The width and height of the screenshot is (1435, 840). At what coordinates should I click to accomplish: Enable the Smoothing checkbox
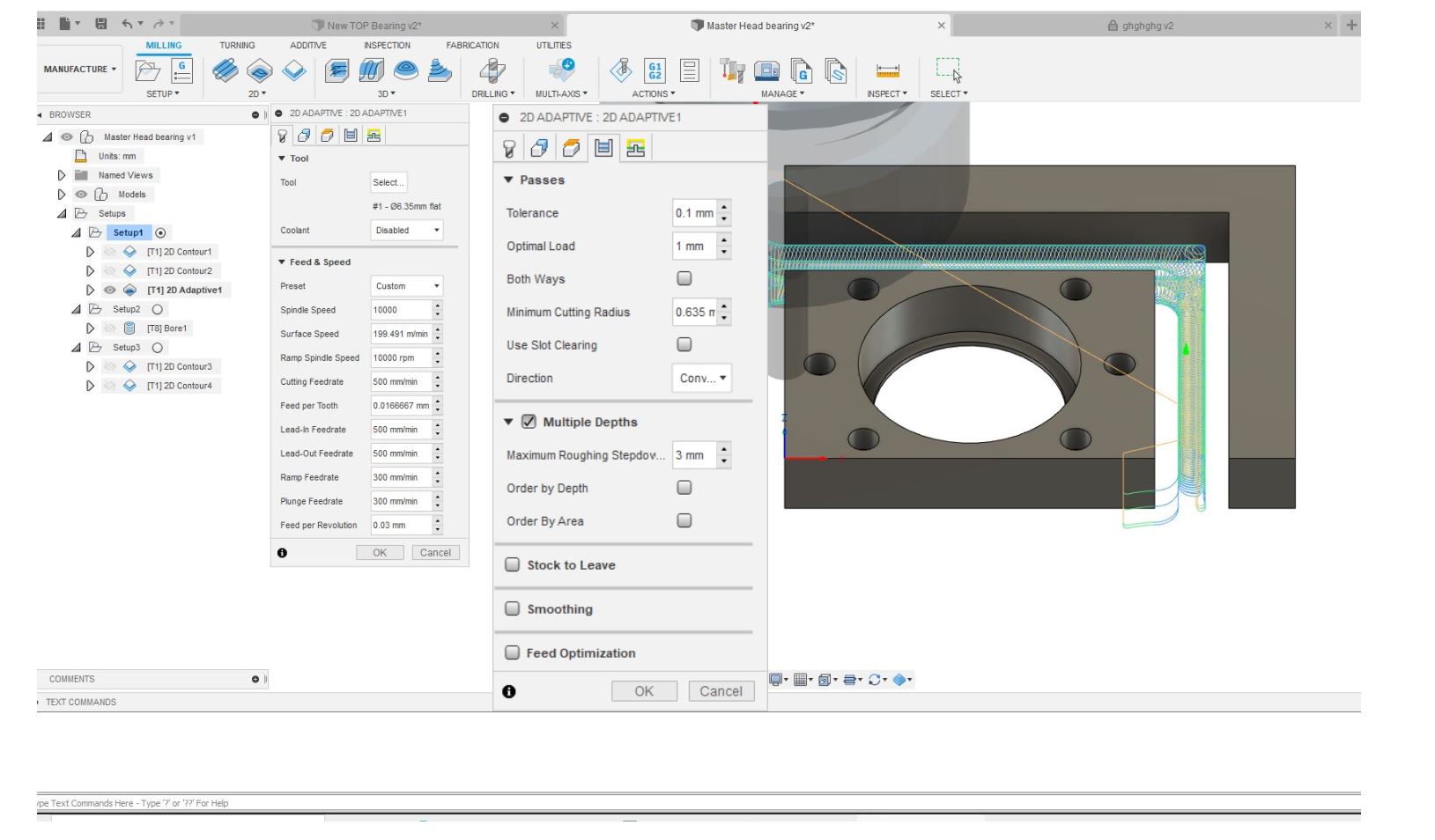pyautogui.click(x=512, y=608)
